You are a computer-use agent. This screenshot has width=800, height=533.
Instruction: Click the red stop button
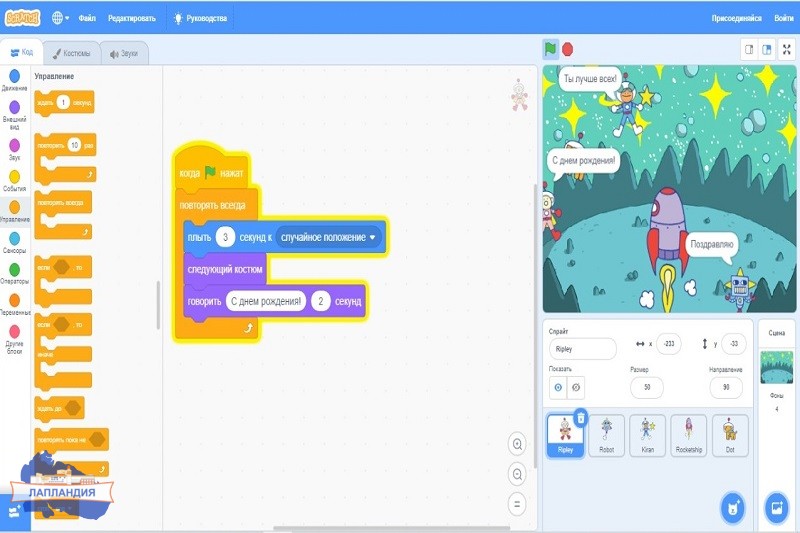coord(567,49)
